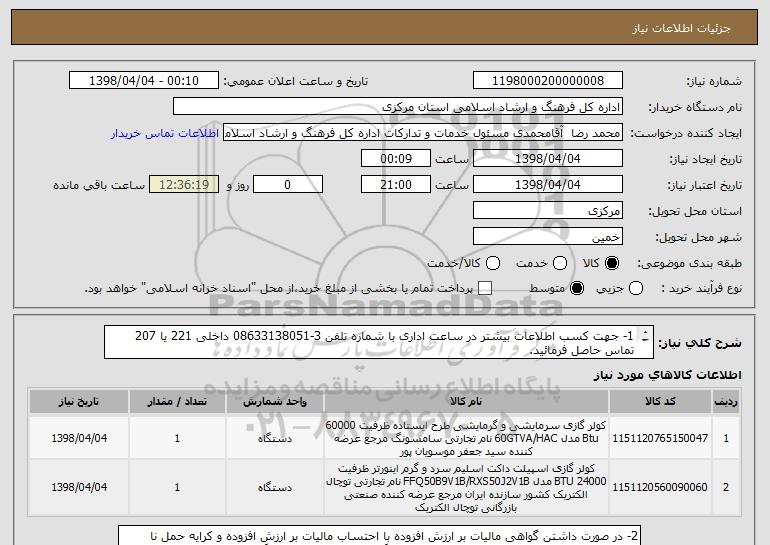
Task: Click the need date cell in row 1
Action: tap(79, 438)
